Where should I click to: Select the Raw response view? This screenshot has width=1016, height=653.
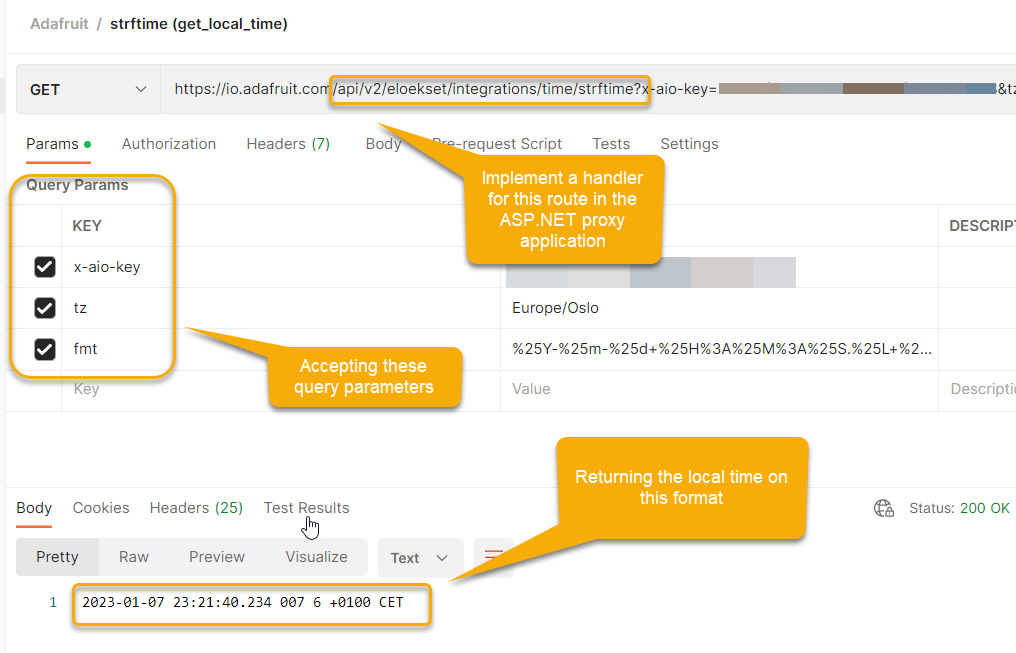click(x=133, y=557)
